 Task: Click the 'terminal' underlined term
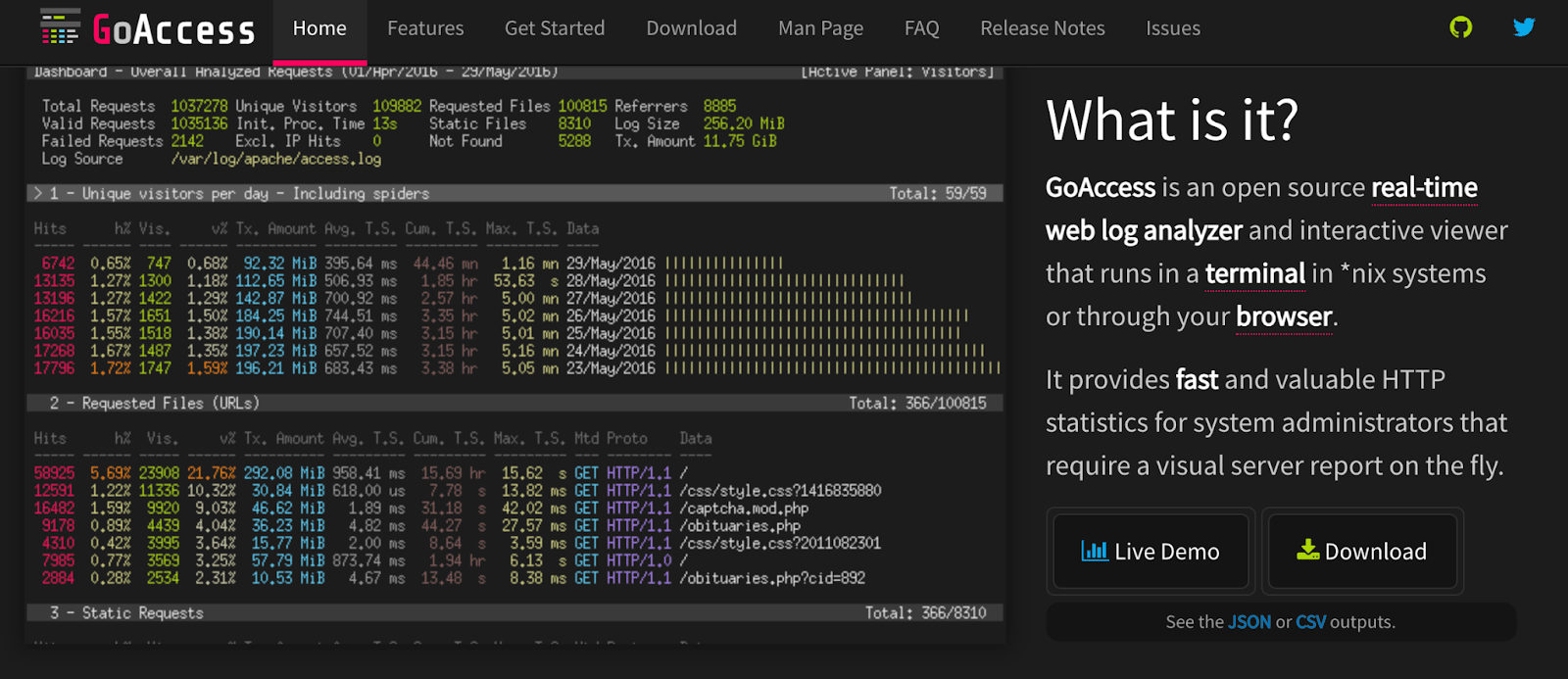point(1255,273)
